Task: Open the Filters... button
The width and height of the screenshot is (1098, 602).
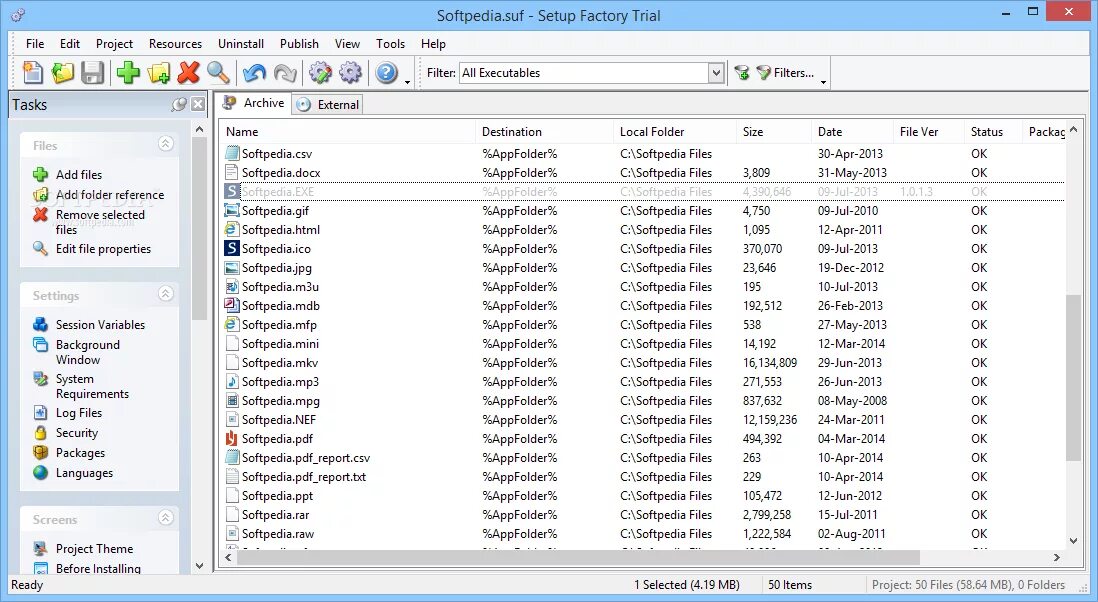Action: [x=786, y=73]
